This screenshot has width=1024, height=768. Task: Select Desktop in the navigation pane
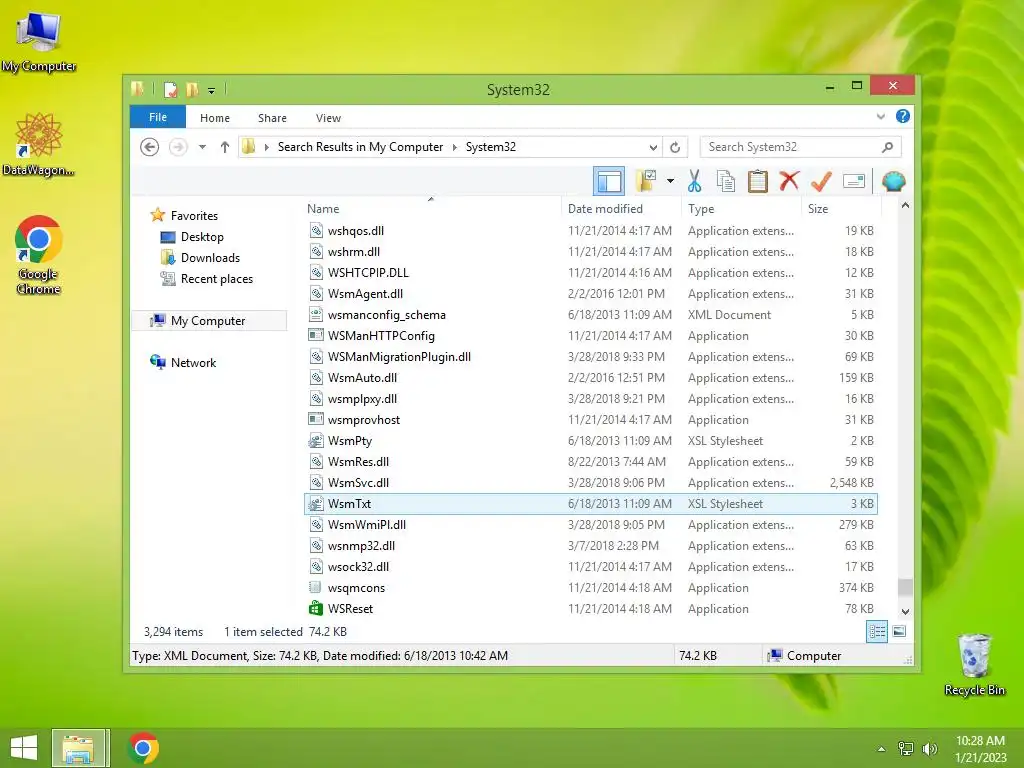pyautogui.click(x=202, y=236)
